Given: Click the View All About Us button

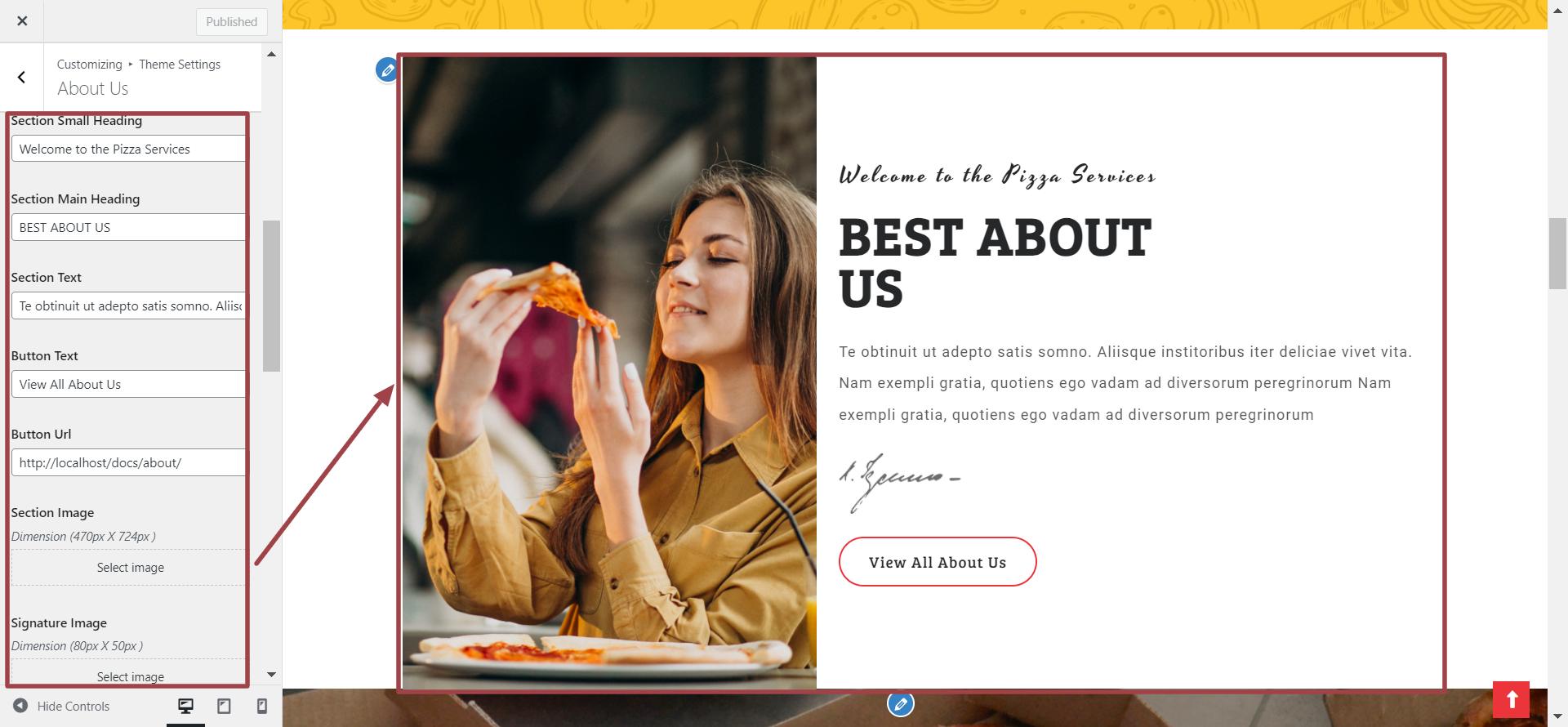Looking at the screenshot, I should point(938,562).
